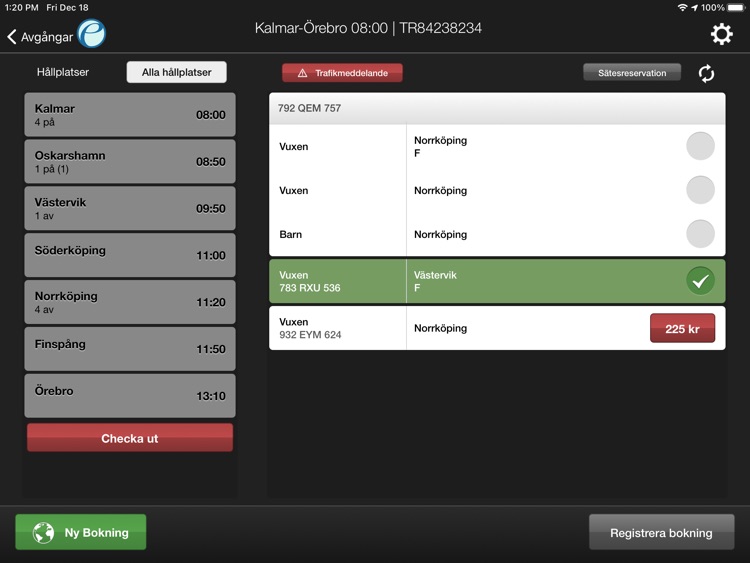The height and width of the screenshot is (563, 750).
Task: Tap the red Checka ut button
Action: click(130, 438)
